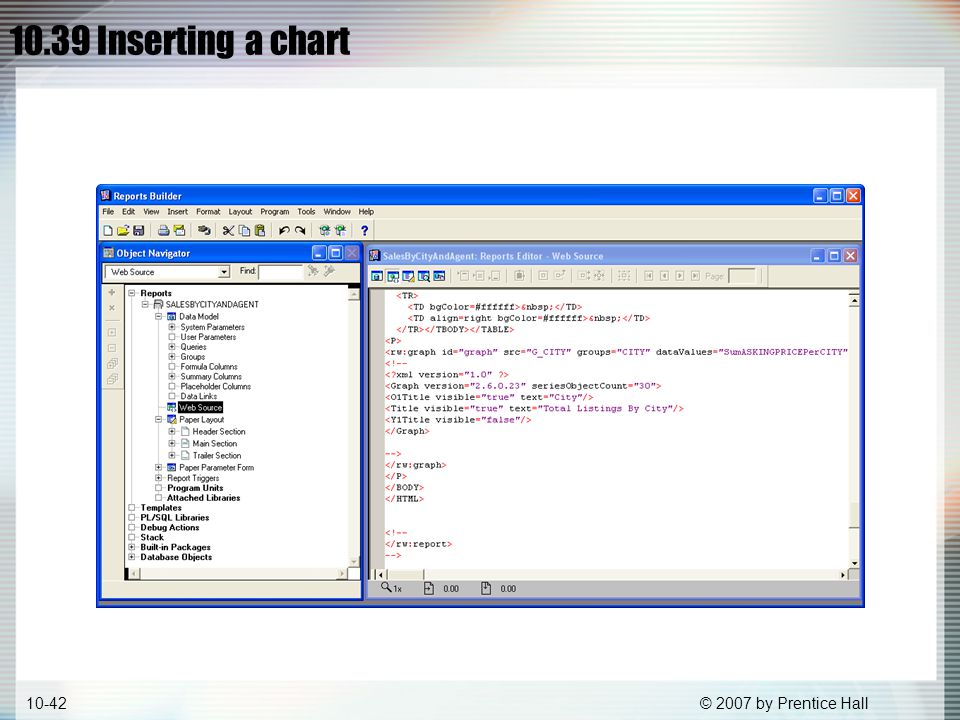Collapse the Paper Layout node
The image size is (960, 720).
coord(159,419)
